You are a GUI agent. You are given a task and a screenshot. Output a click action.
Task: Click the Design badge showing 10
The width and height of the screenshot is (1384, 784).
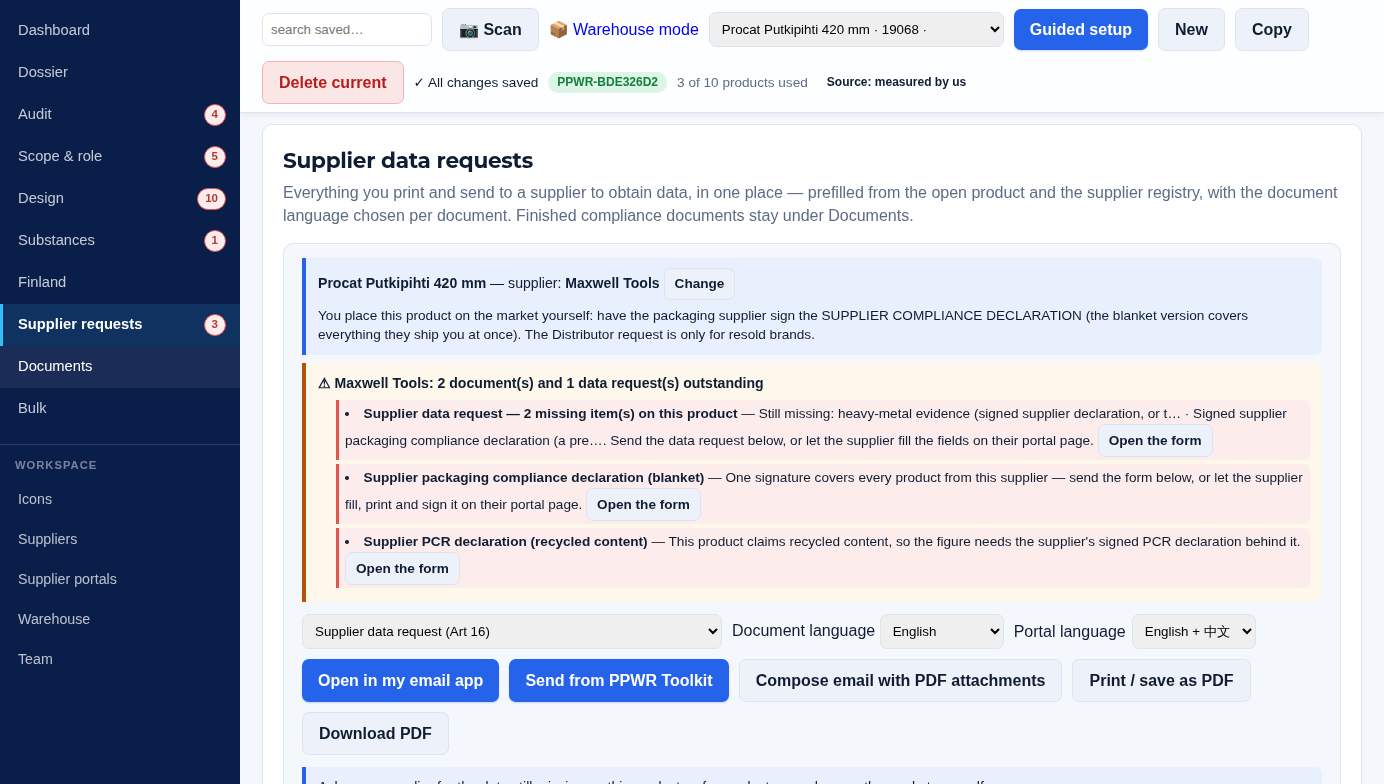pos(211,199)
